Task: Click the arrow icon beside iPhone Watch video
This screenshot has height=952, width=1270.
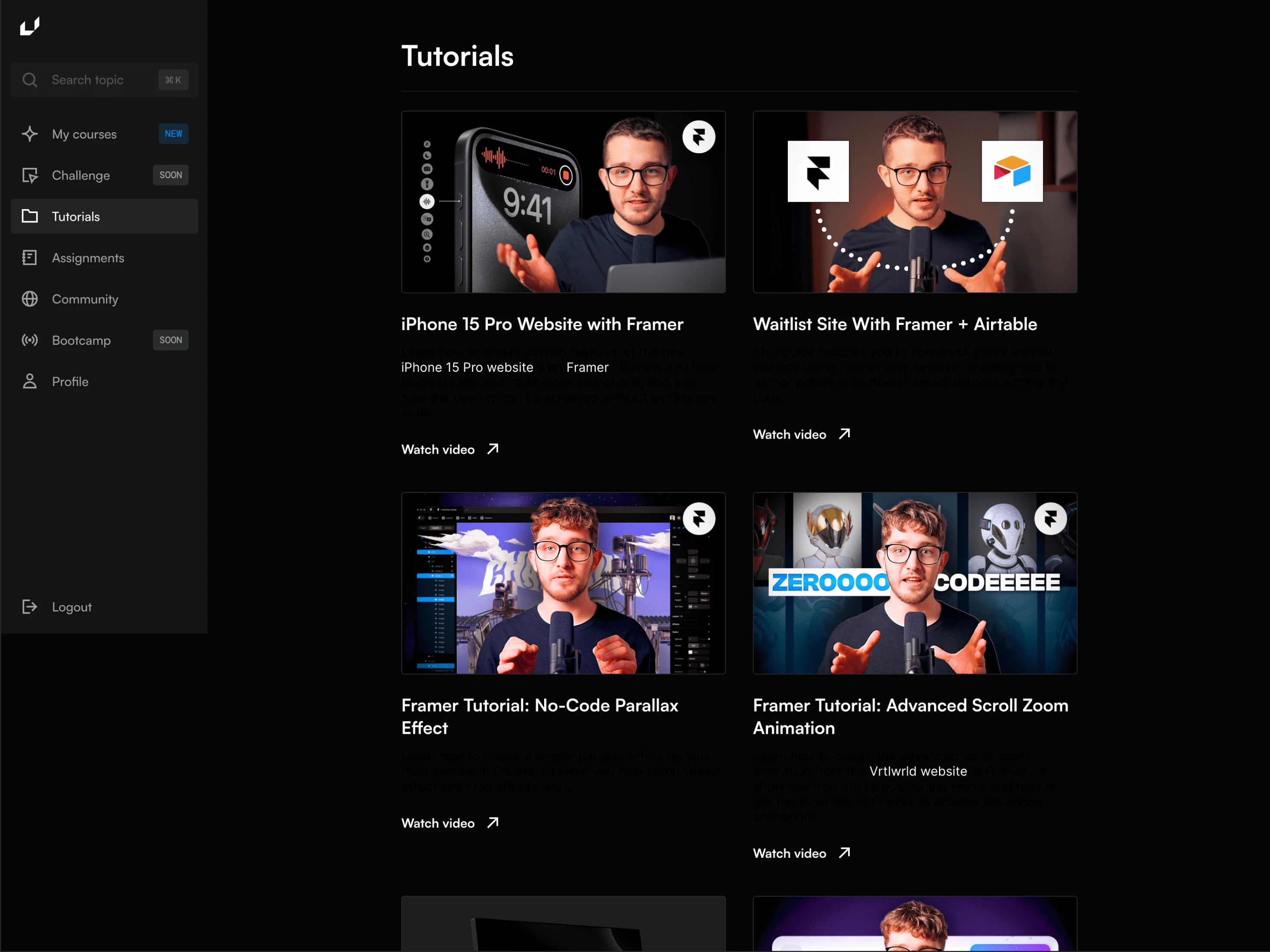Action: click(x=493, y=449)
